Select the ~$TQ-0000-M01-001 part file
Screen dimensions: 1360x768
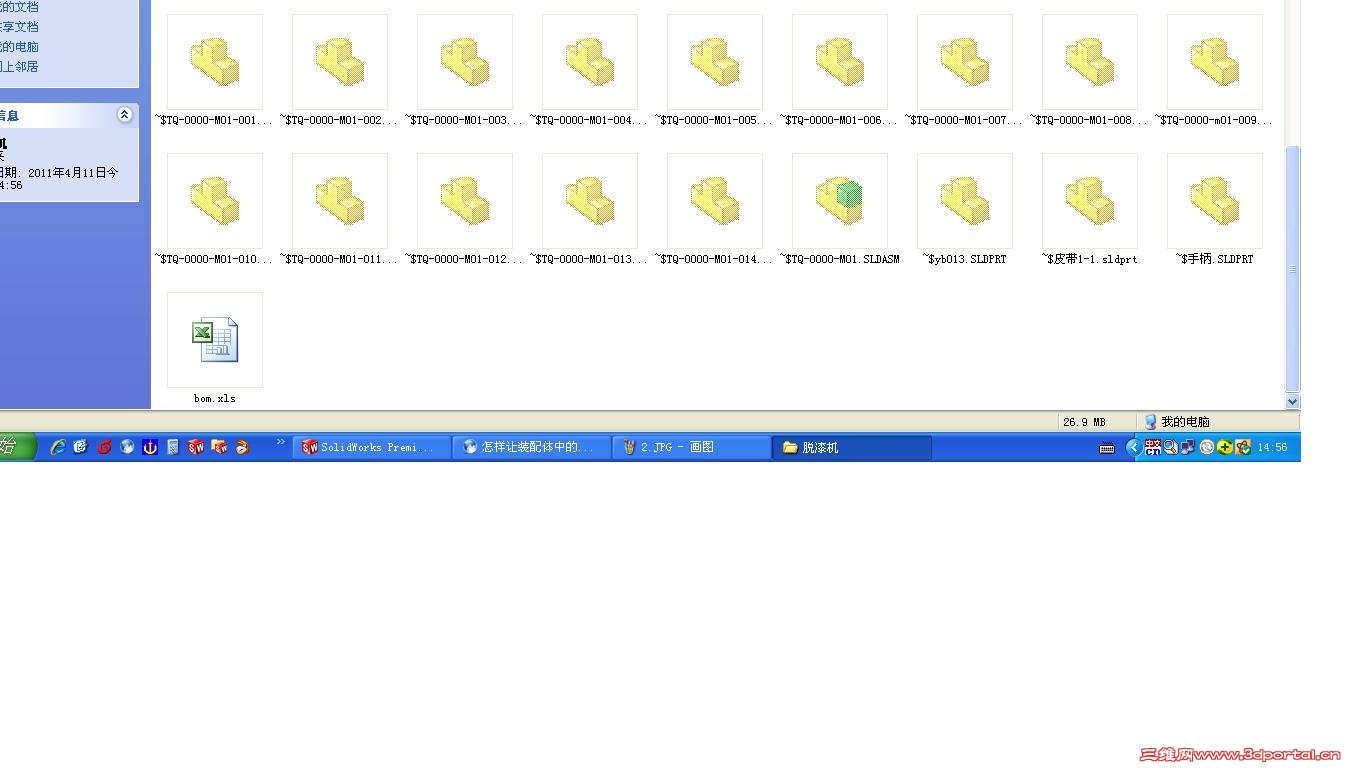[x=215, y=70]
